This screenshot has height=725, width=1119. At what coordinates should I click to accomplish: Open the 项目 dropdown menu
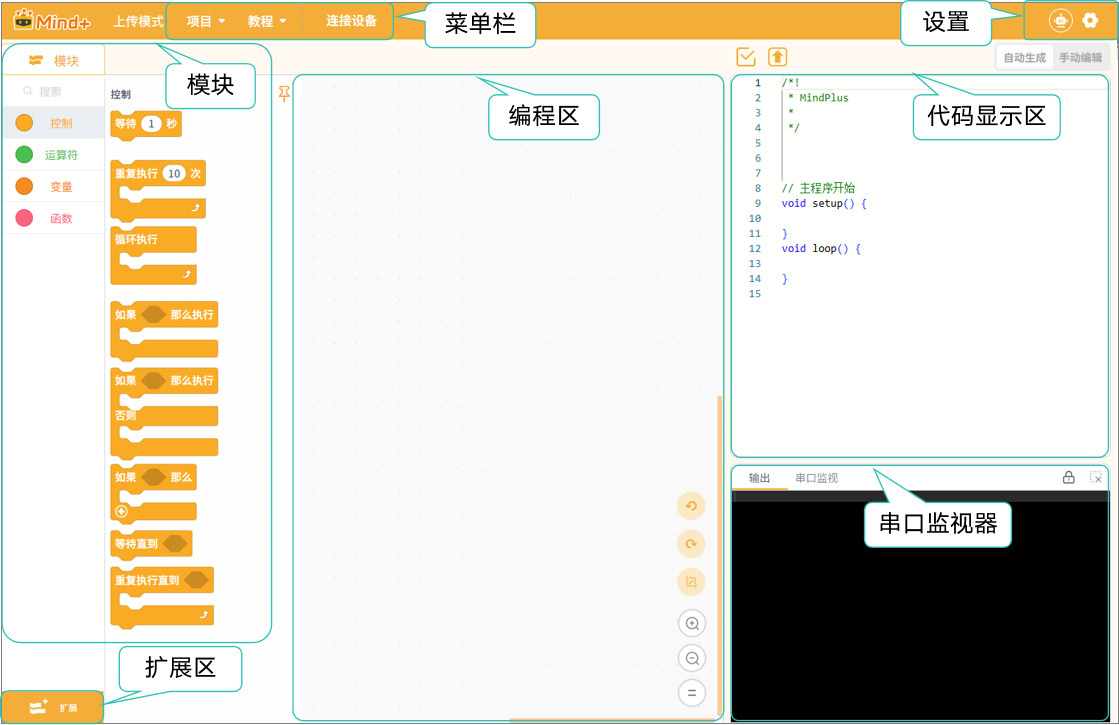tap(206, 21)
